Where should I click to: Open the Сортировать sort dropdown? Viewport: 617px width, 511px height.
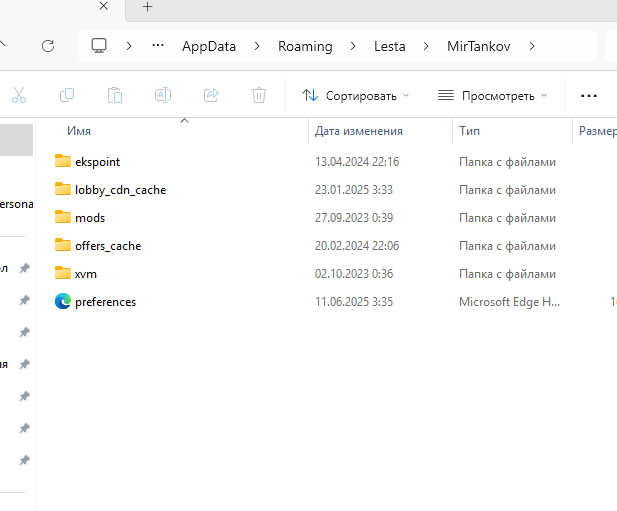(x=356, y=96)
